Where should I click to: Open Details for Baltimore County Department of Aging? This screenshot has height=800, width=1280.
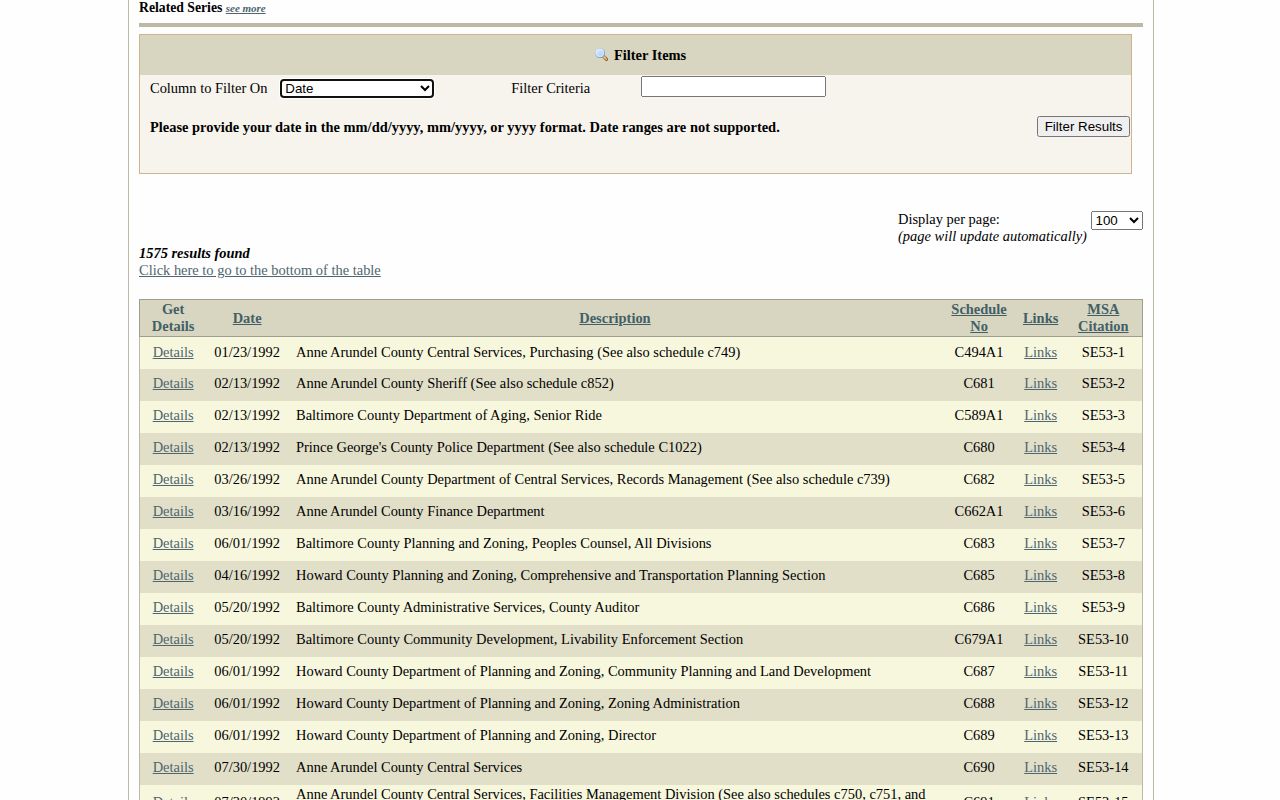tap(173, 415)
